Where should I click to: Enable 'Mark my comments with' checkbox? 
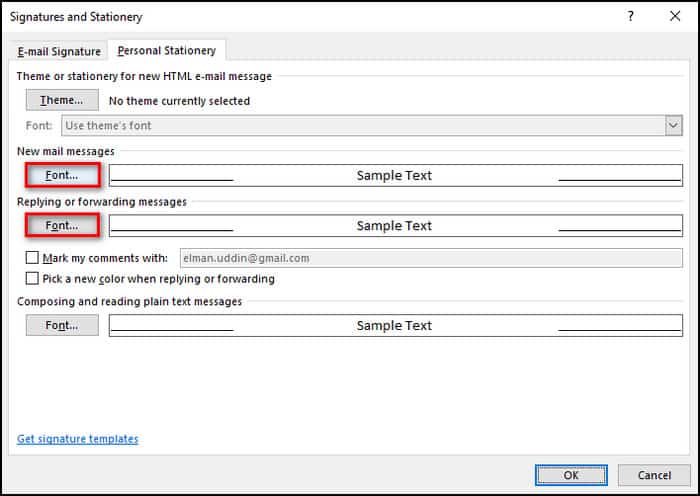point(33,258)
